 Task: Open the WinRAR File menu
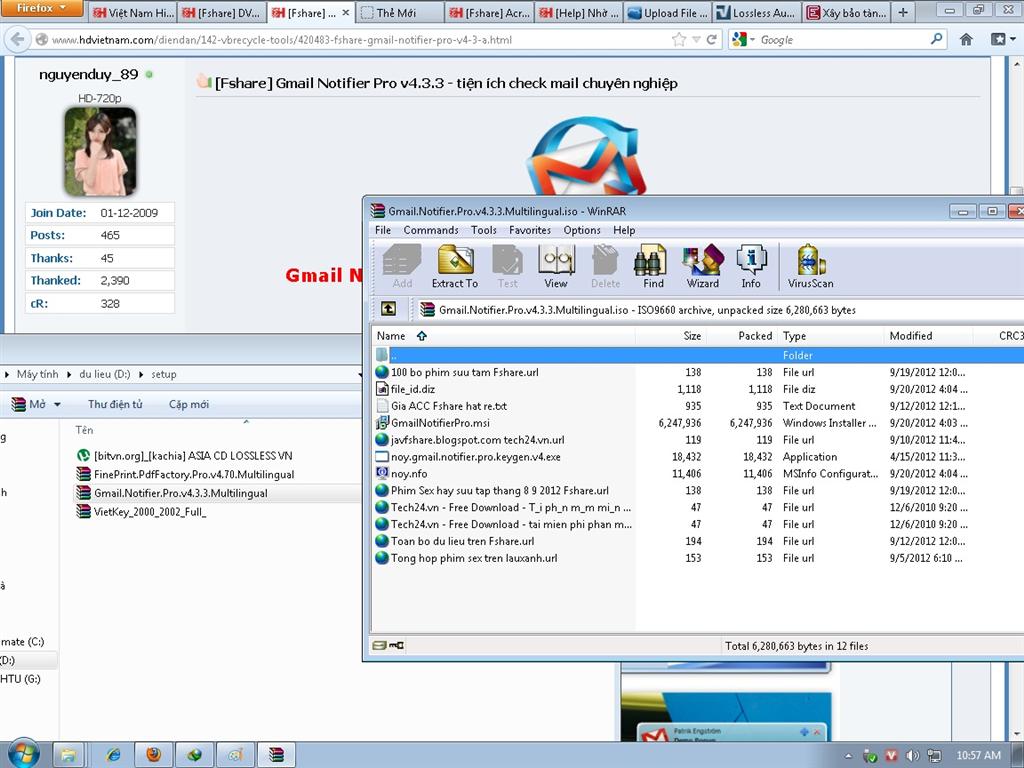[383, 230]
